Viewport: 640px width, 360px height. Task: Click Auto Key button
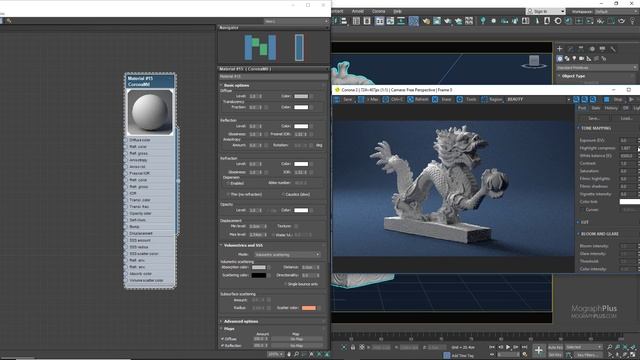555,347
